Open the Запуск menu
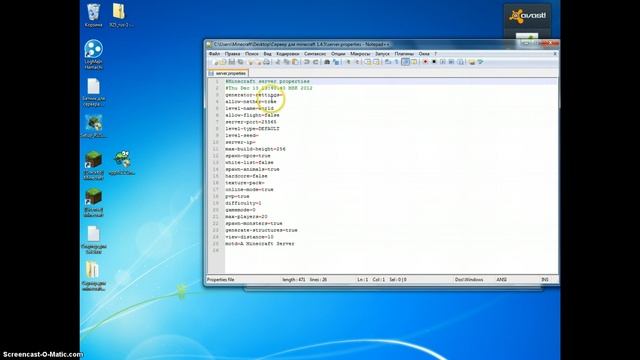 click(382, 53)
